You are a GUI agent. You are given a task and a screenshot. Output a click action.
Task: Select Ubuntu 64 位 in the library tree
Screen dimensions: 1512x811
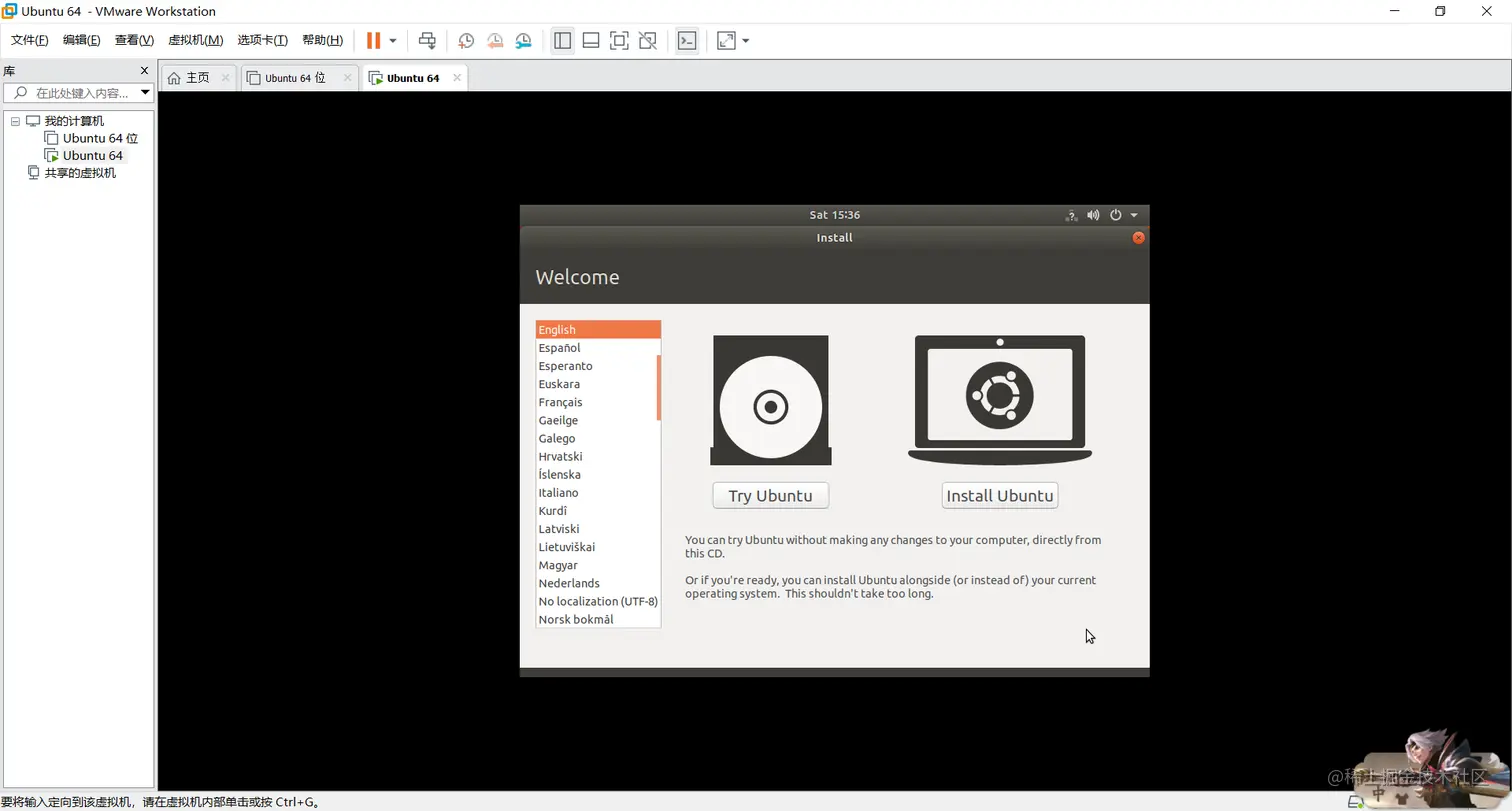[100, 138]
